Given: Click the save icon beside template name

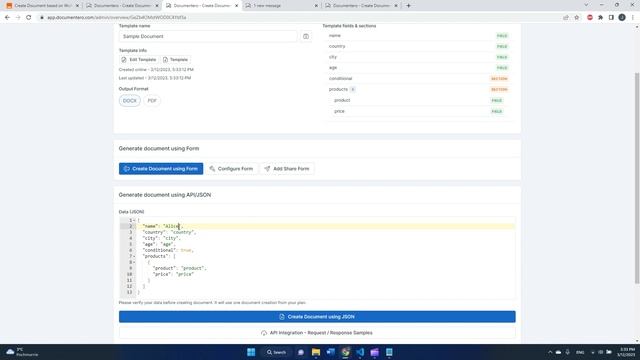Looking at the screenshot, I should pos(306,36).
